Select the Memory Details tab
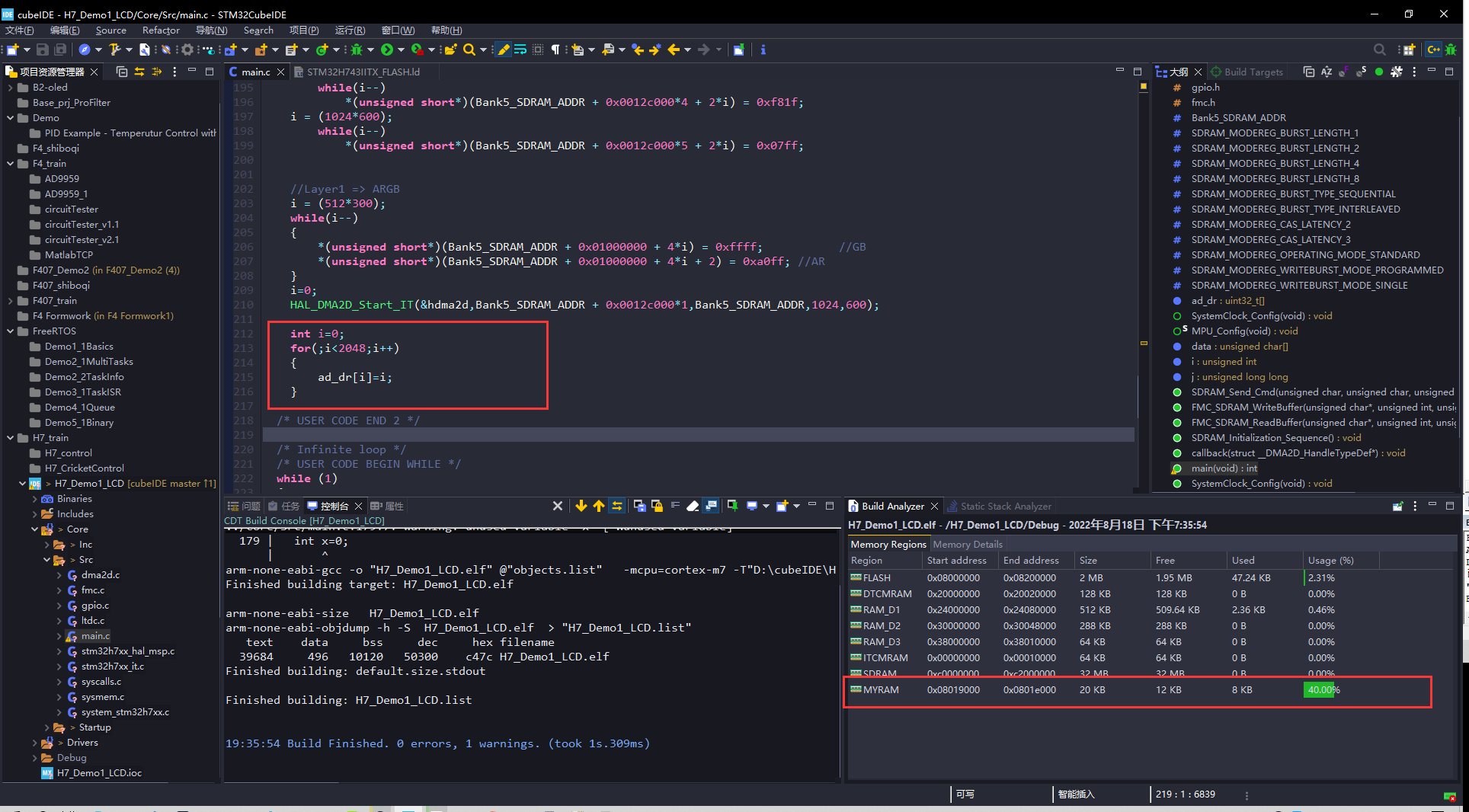 coord(968,544)
